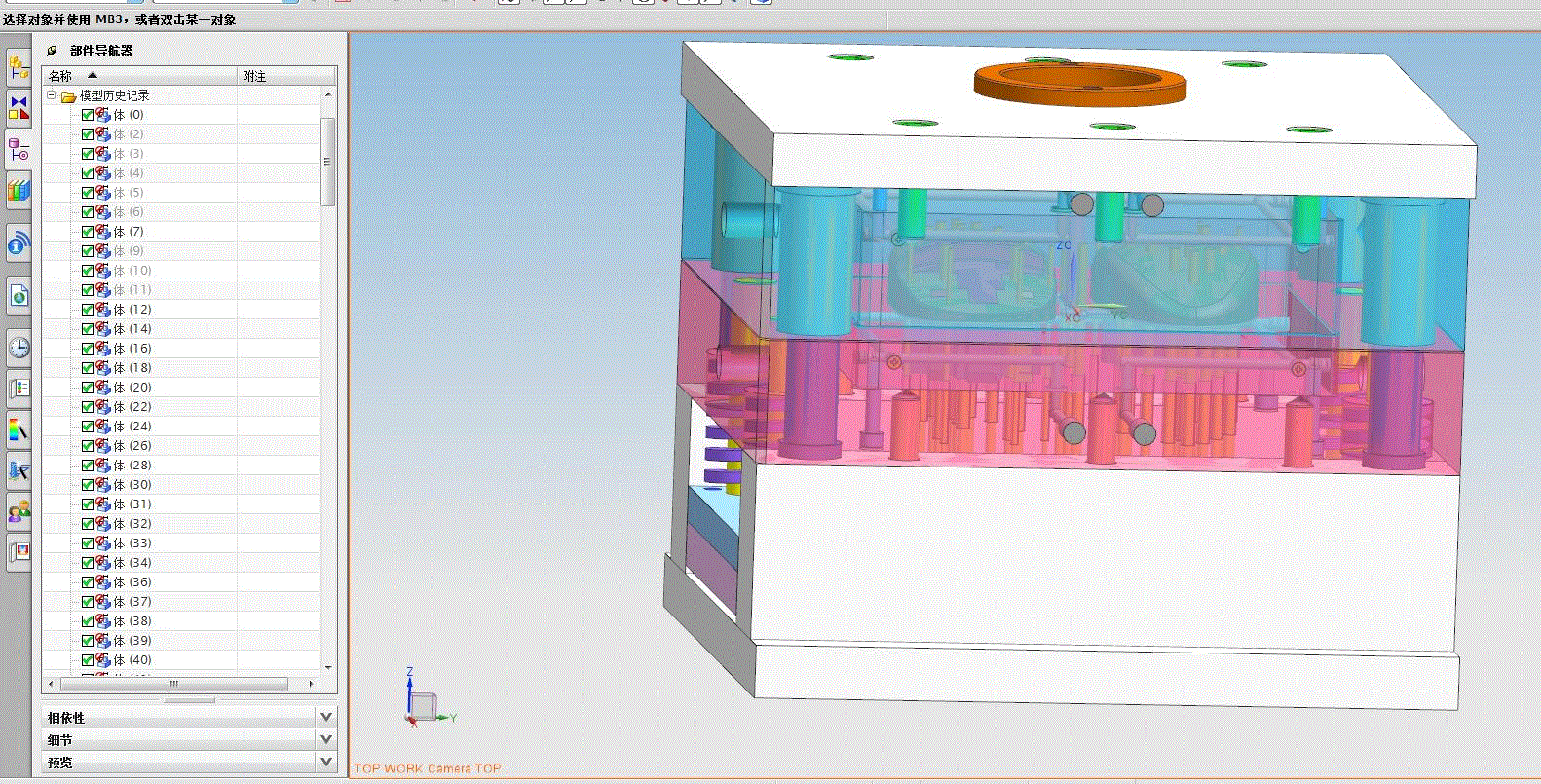Click the navigator scroll-down arrow
The image size is (1541, 784).
click(328, 668)
